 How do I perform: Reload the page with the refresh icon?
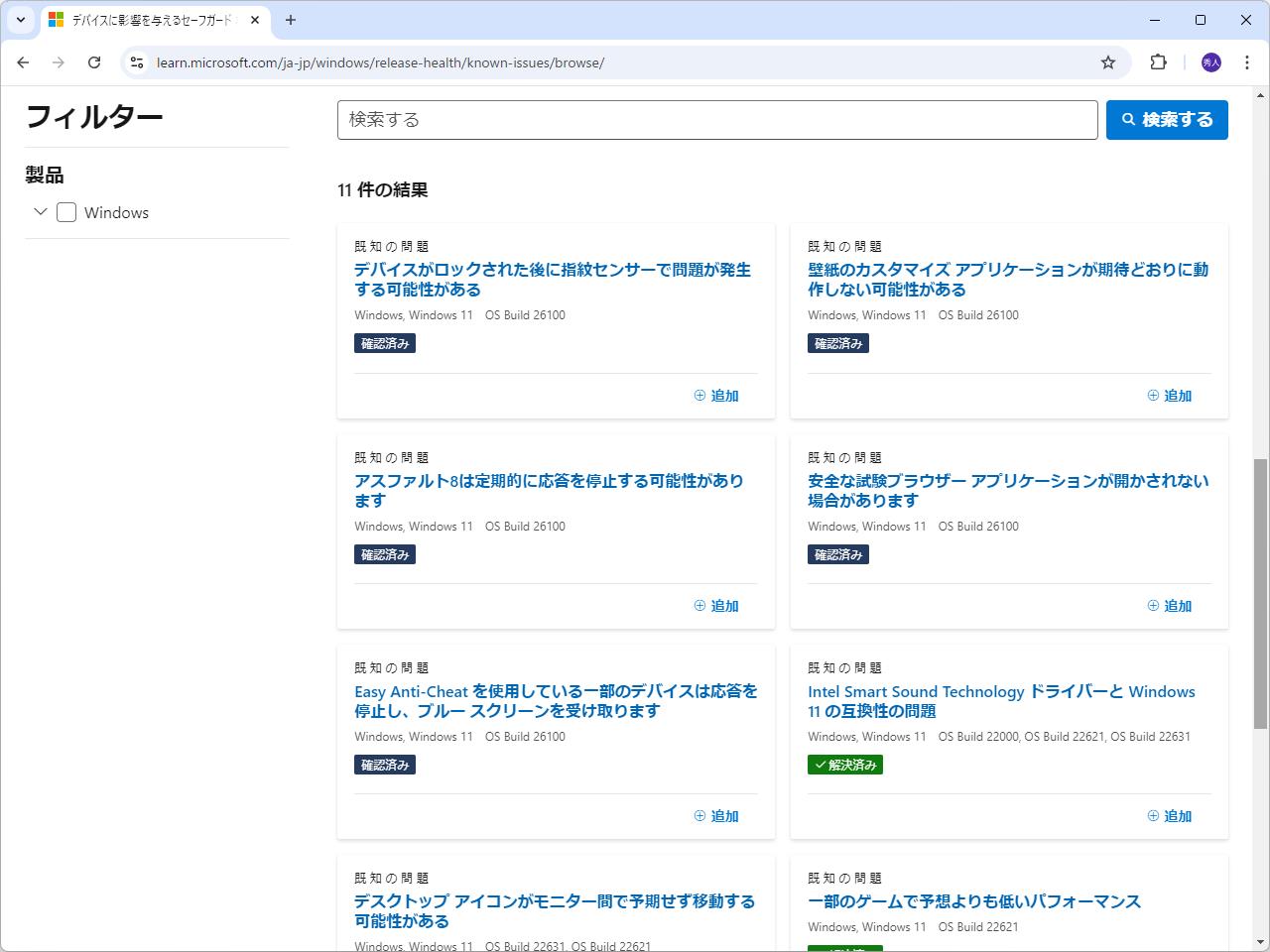(94, 61)
